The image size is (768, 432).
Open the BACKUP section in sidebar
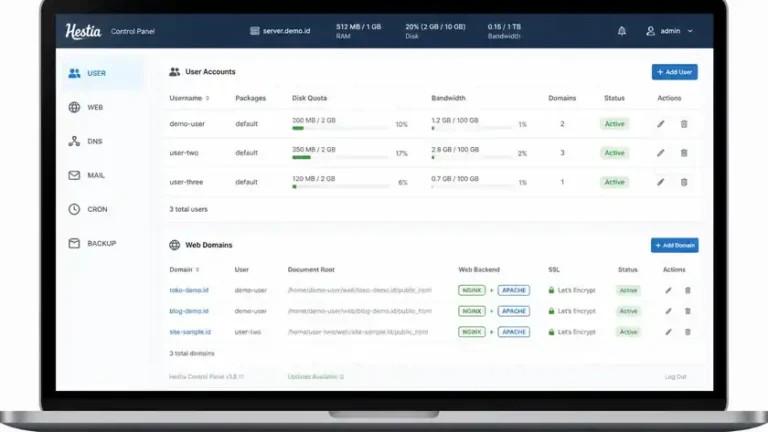(x=103, y=243)
